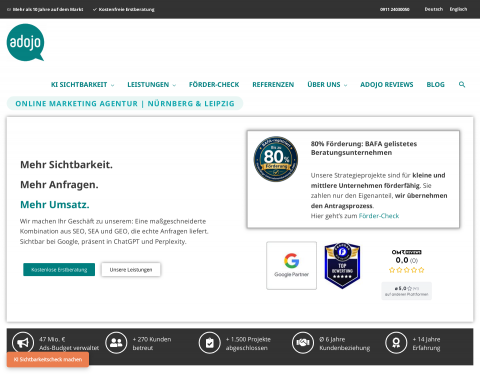The image size is (480, 374).
Task: Visit the Blog page
Action: click(x=435, y=85)
